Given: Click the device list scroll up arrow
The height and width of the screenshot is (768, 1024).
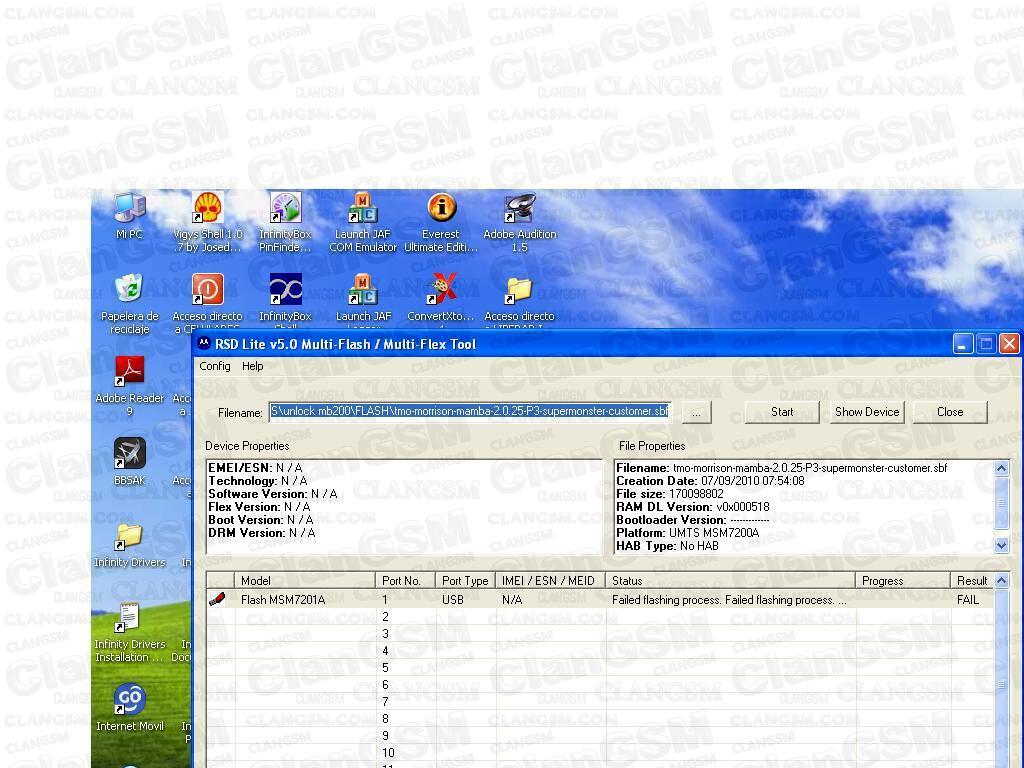Looking at the screenshot, I should pos(1001,581).
